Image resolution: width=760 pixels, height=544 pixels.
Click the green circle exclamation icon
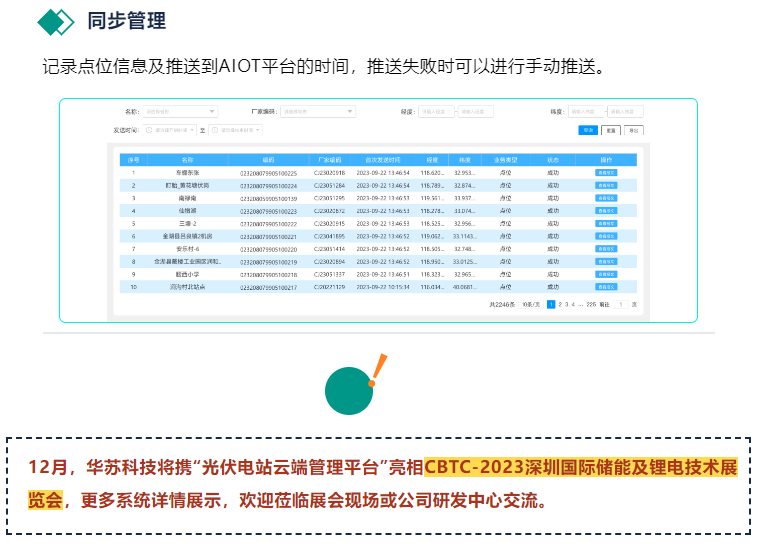[x=351, y=390]
